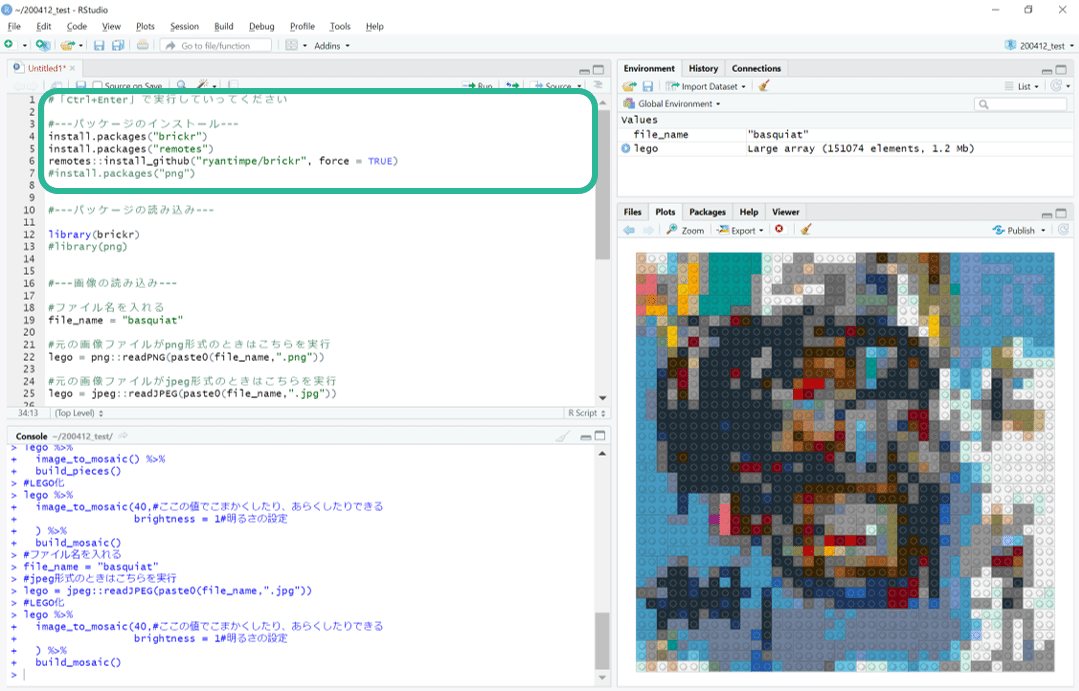Click the file_name variable row
This screenshot has height=691, width=1079.
coord(845,134)
